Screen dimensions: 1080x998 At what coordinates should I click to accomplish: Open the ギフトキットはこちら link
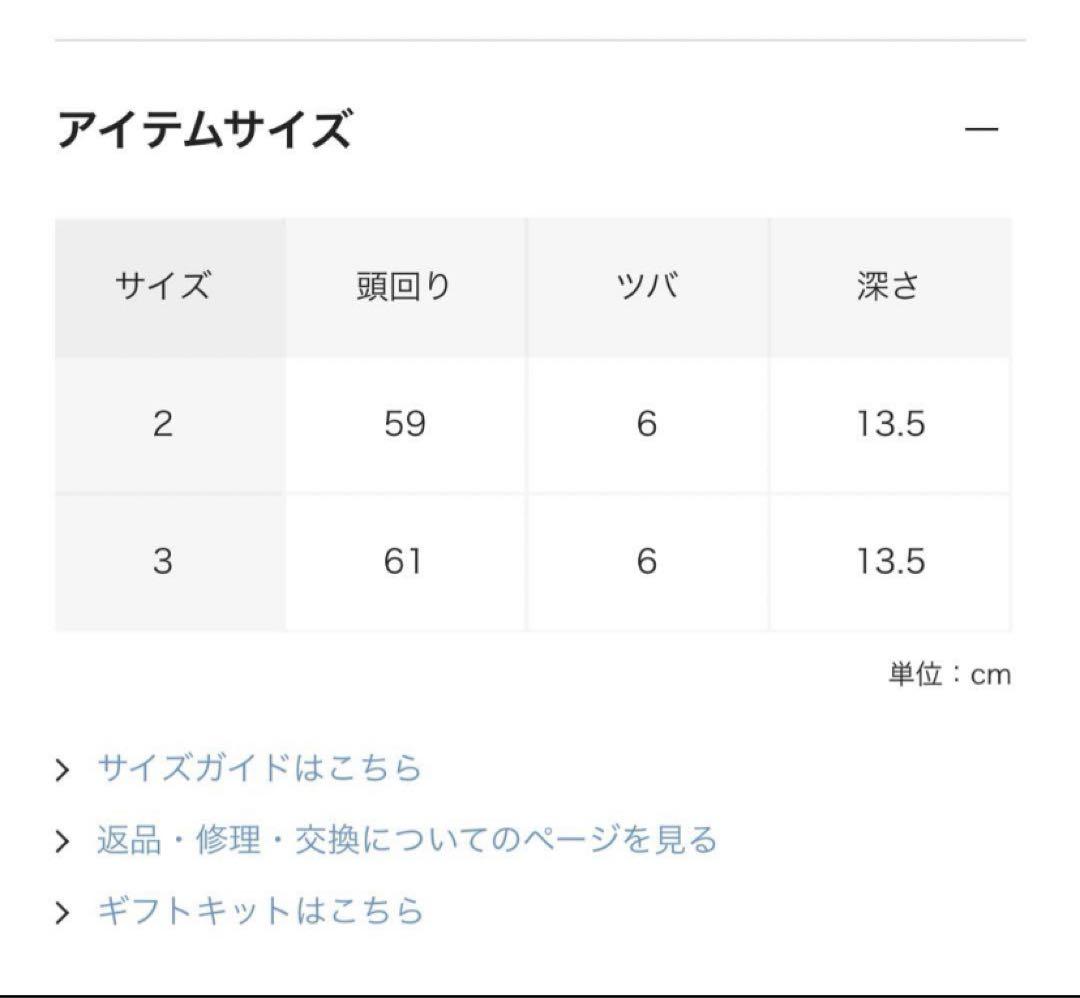260,911
